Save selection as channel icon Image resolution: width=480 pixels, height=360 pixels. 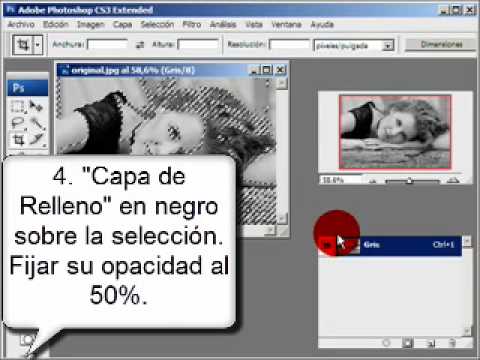pos(407,342)
